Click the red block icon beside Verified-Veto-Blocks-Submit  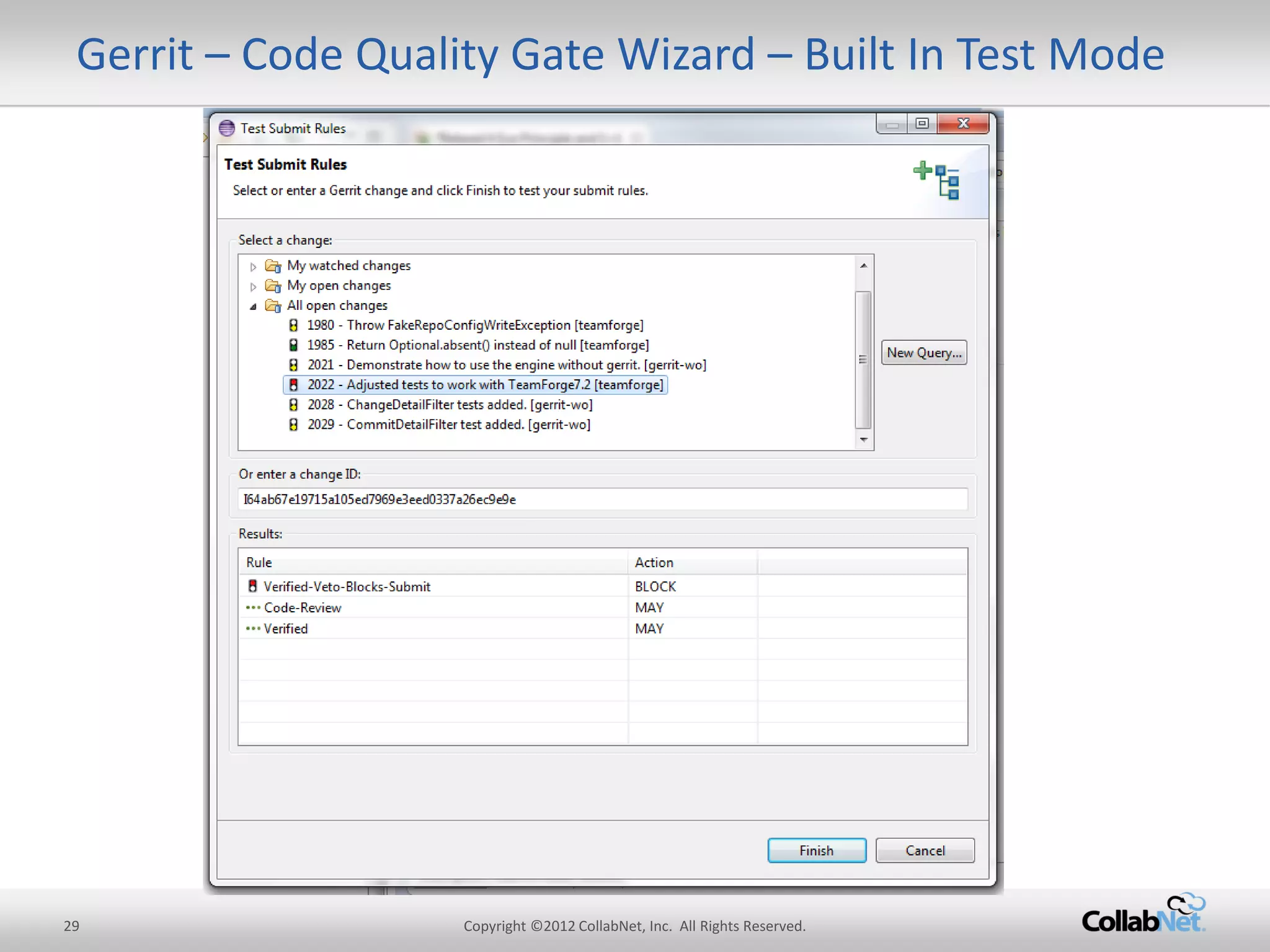pos(252,586)
